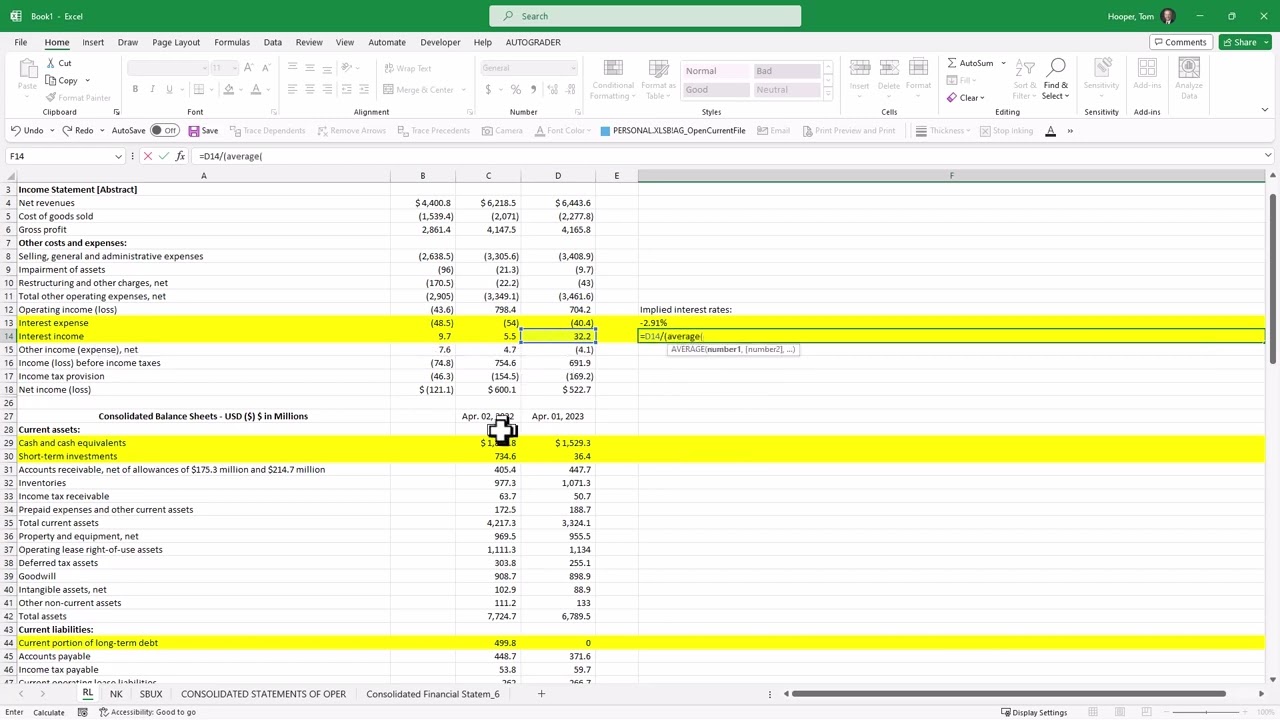Select column C header
The height and width of the screenshot is (720, 1280).
pos(488,176)
